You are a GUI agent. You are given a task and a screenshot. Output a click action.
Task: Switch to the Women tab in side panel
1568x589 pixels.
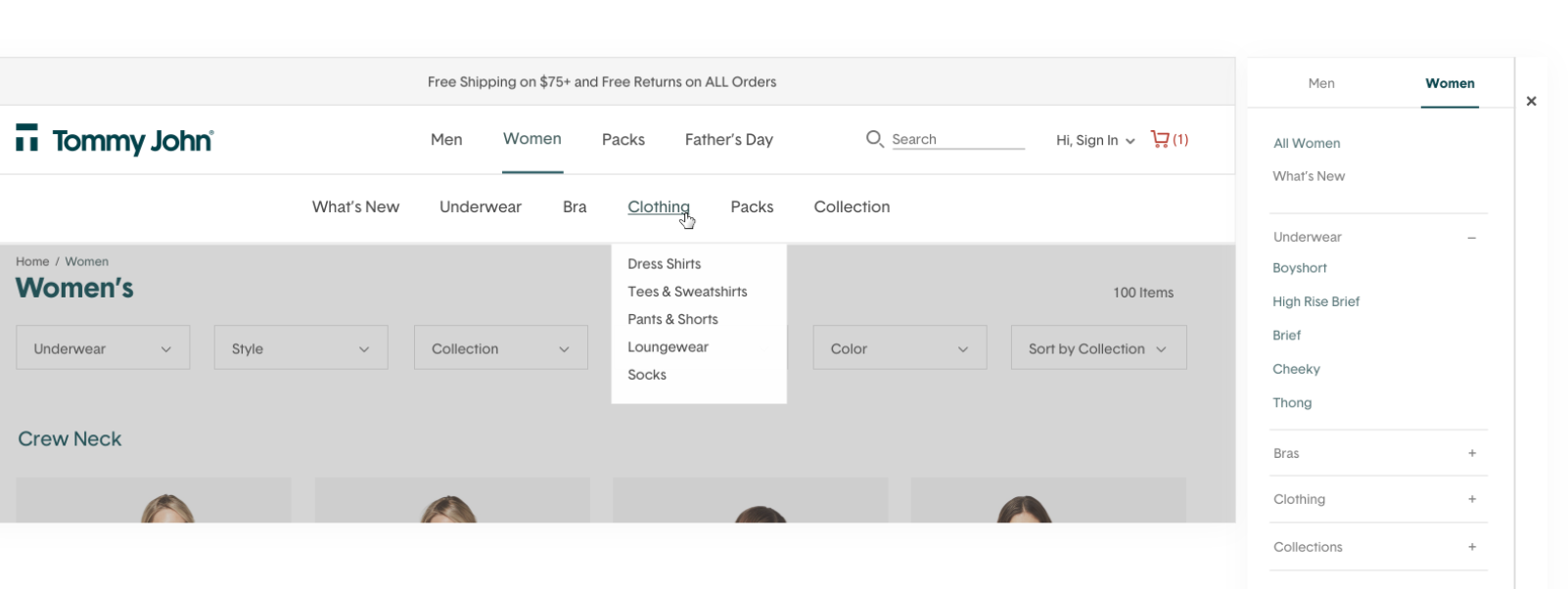pos(1450,83)
